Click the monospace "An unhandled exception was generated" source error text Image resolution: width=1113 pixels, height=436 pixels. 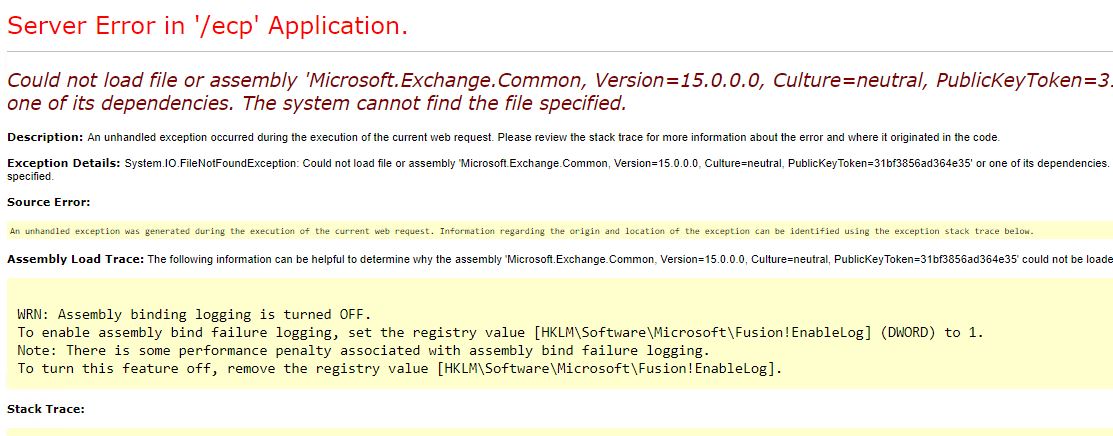coord(522,231)
